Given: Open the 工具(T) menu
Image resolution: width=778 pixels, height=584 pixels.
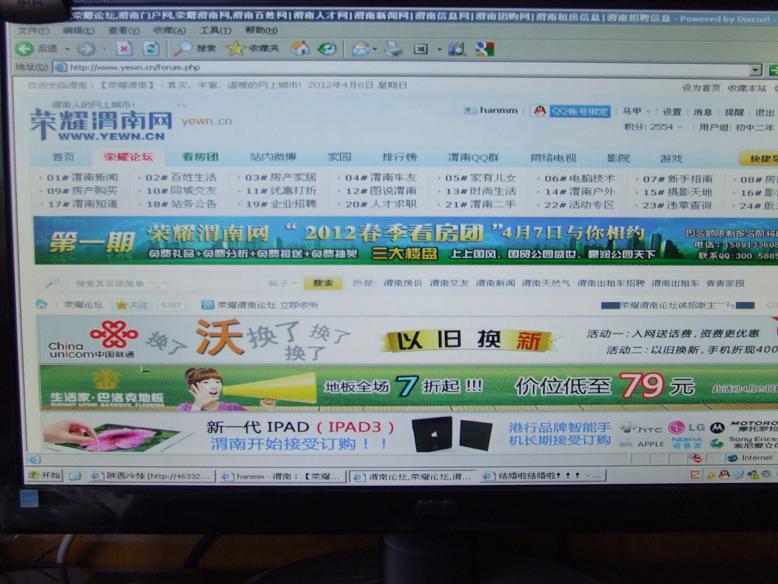Looking at the screenshot, I should click(x=214, y=31).
